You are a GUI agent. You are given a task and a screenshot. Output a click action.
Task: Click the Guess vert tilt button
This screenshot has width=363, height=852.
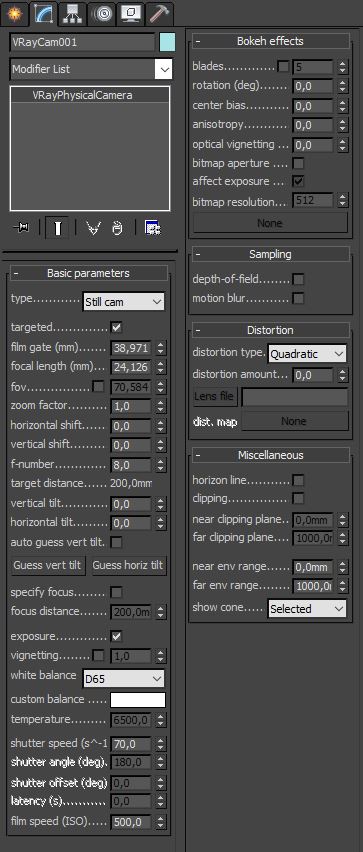pos(48,565)
